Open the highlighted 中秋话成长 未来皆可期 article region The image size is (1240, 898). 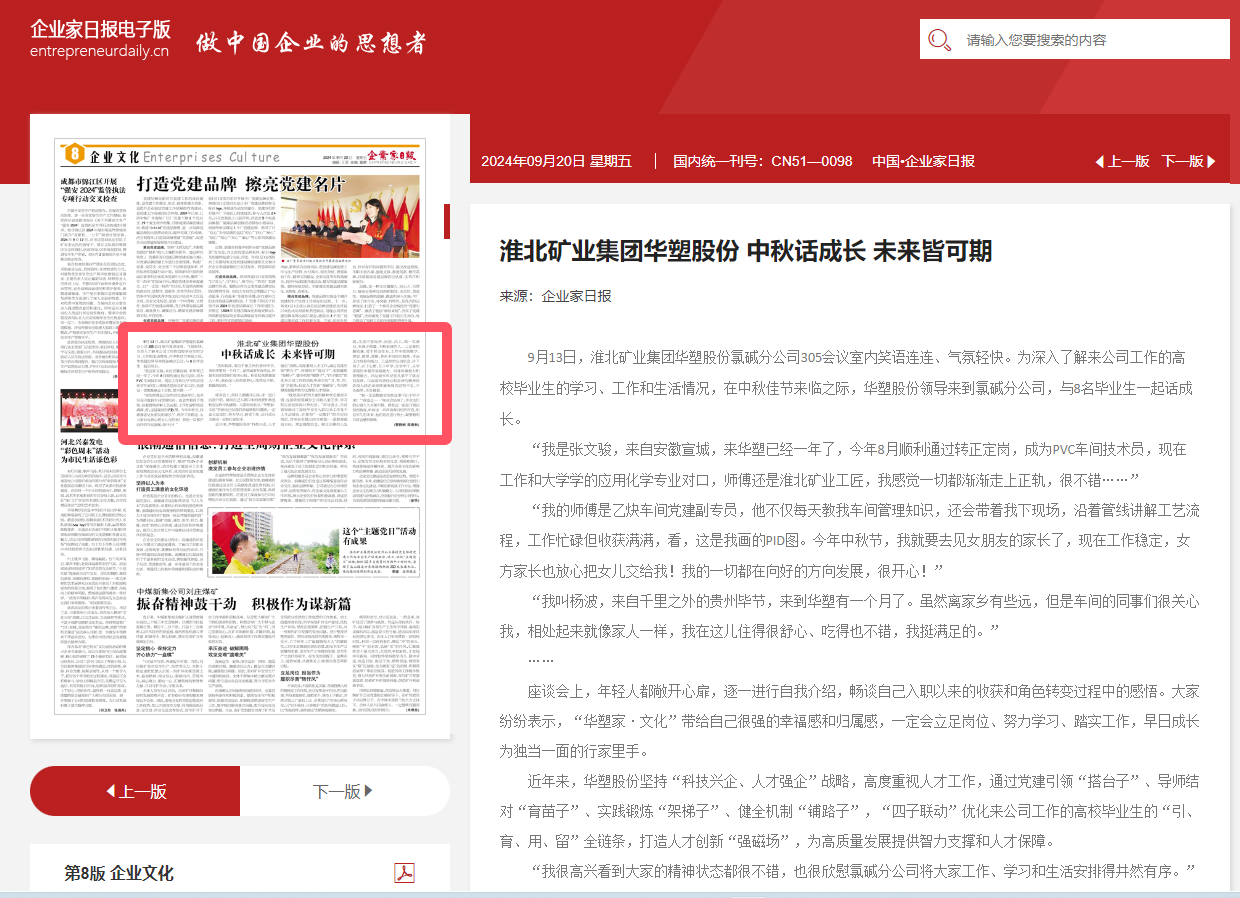pos(285,382)
